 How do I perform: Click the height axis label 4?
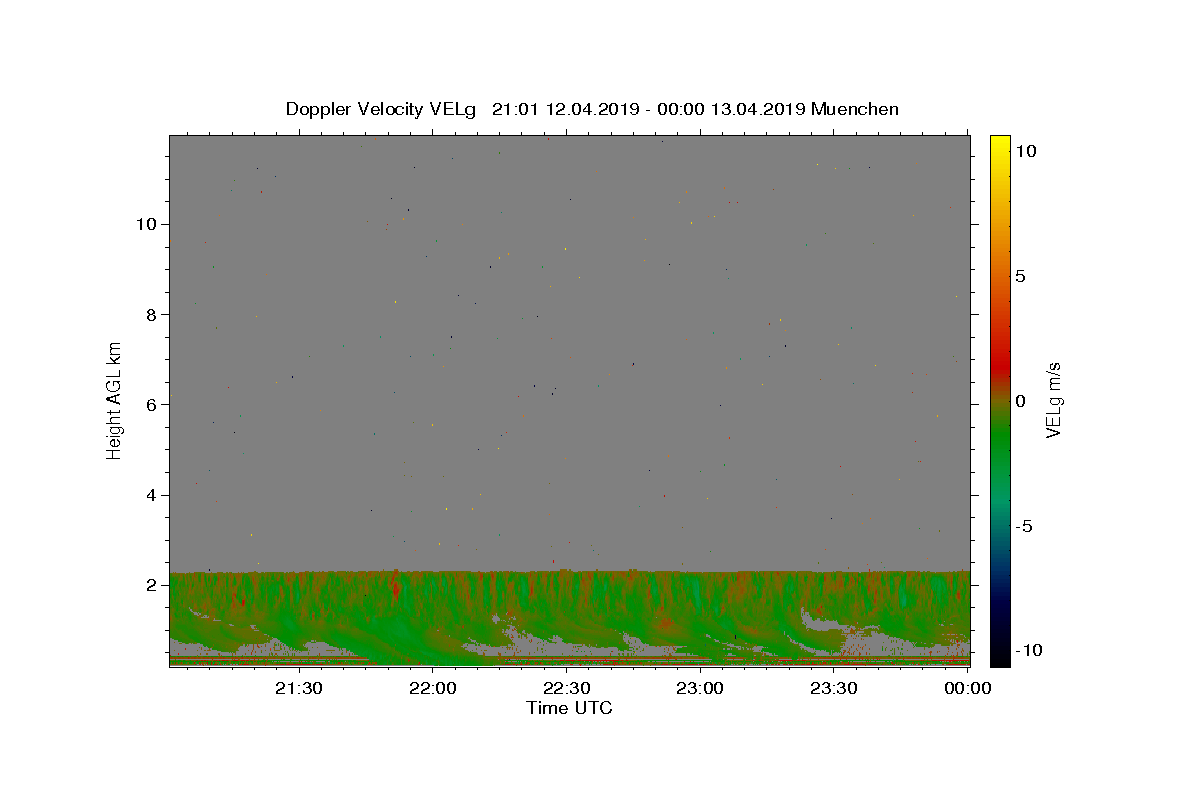click(x=152, y=495)
